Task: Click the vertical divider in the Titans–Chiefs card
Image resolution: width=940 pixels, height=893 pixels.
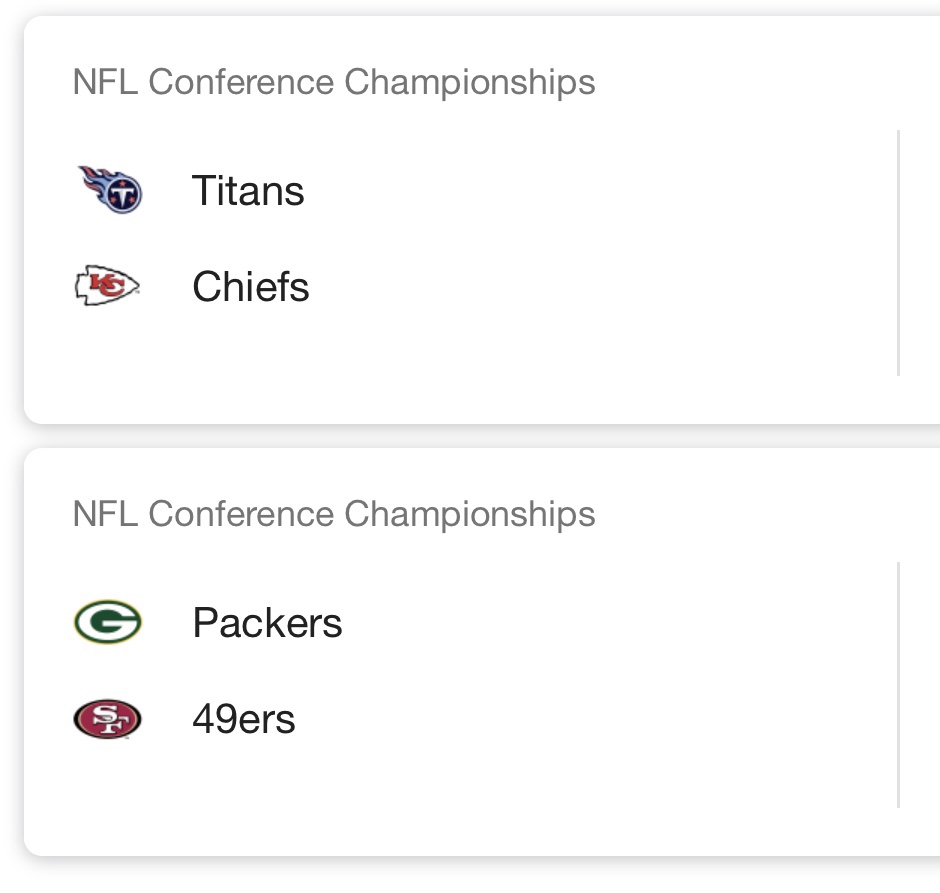Action: click(x=898, y=253)
